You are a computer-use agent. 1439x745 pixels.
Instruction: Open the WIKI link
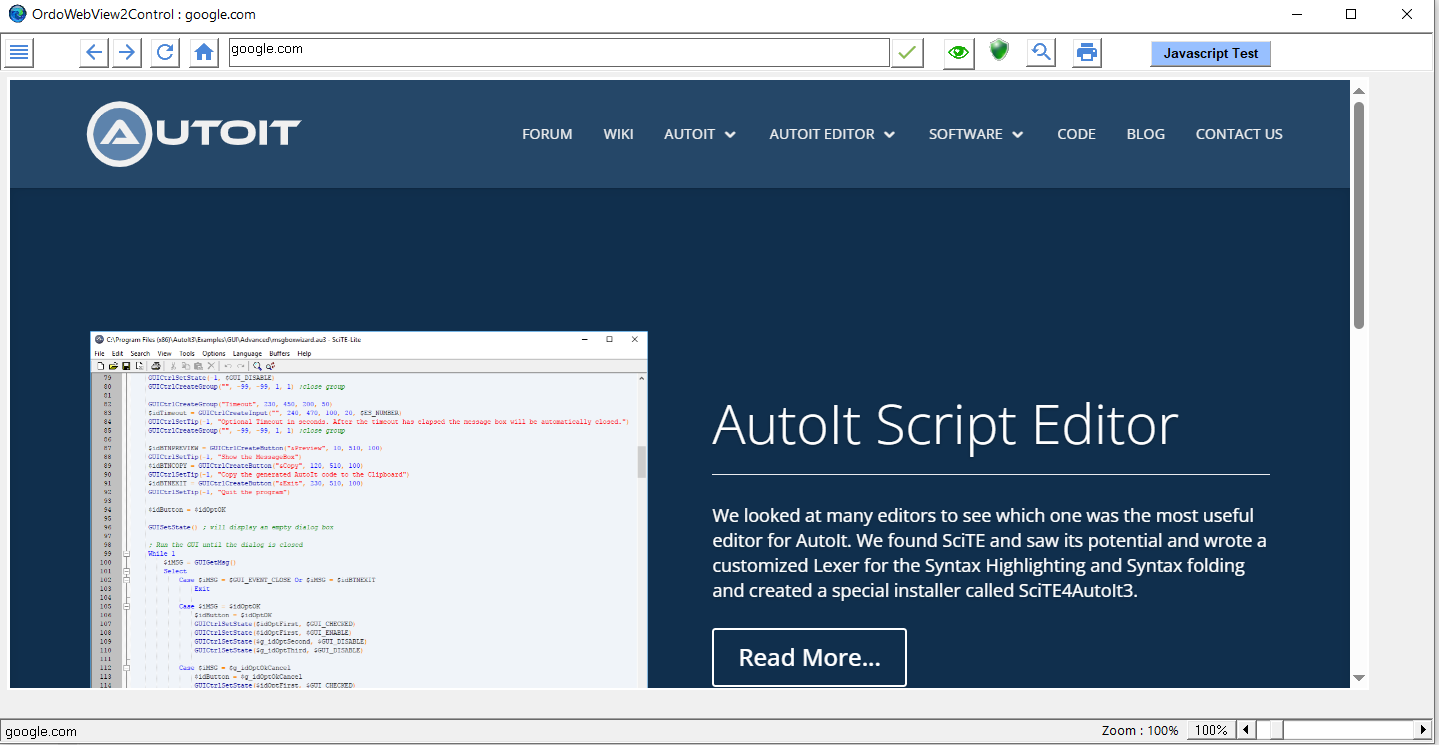(x=618, y=134)
